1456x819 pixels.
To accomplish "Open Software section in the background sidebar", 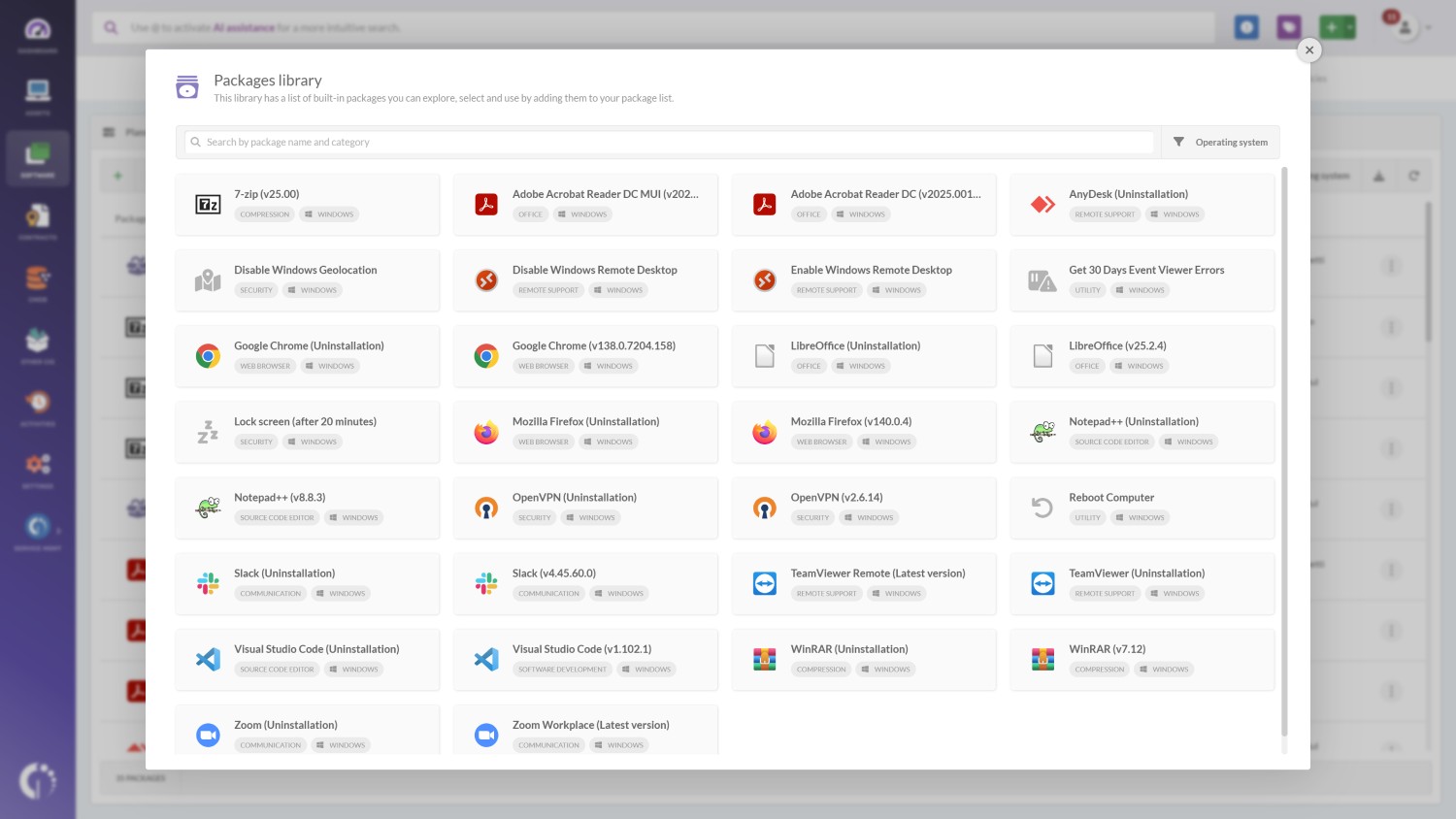I will click(38, 158).
